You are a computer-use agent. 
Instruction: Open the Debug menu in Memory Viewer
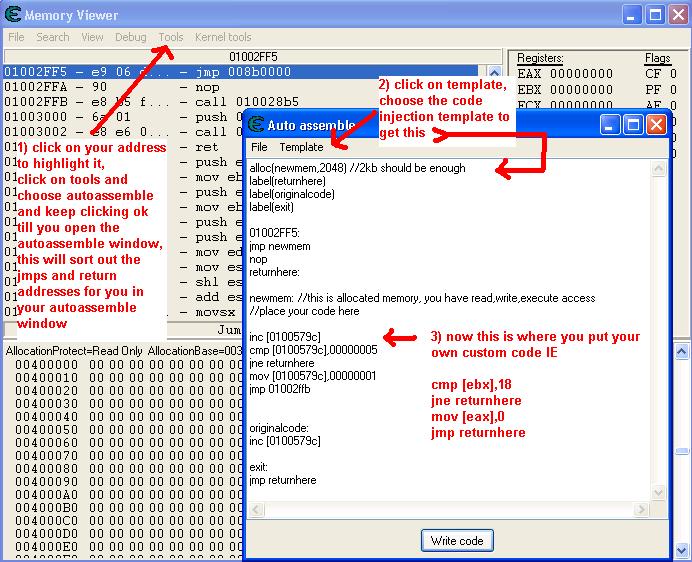pyautogui.click(x=131, y=37)
